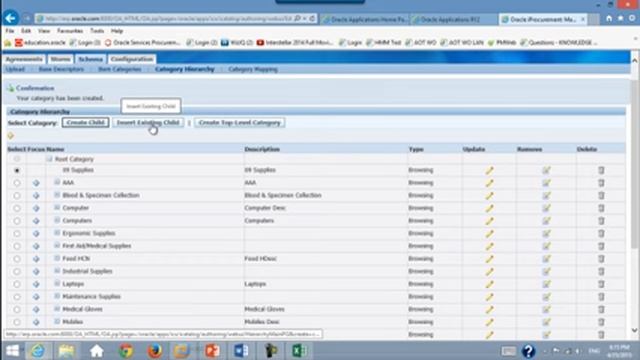Screen dimensions: 640x360
Task: Open Word from the taskbar
Action: (x=241, y=351)
